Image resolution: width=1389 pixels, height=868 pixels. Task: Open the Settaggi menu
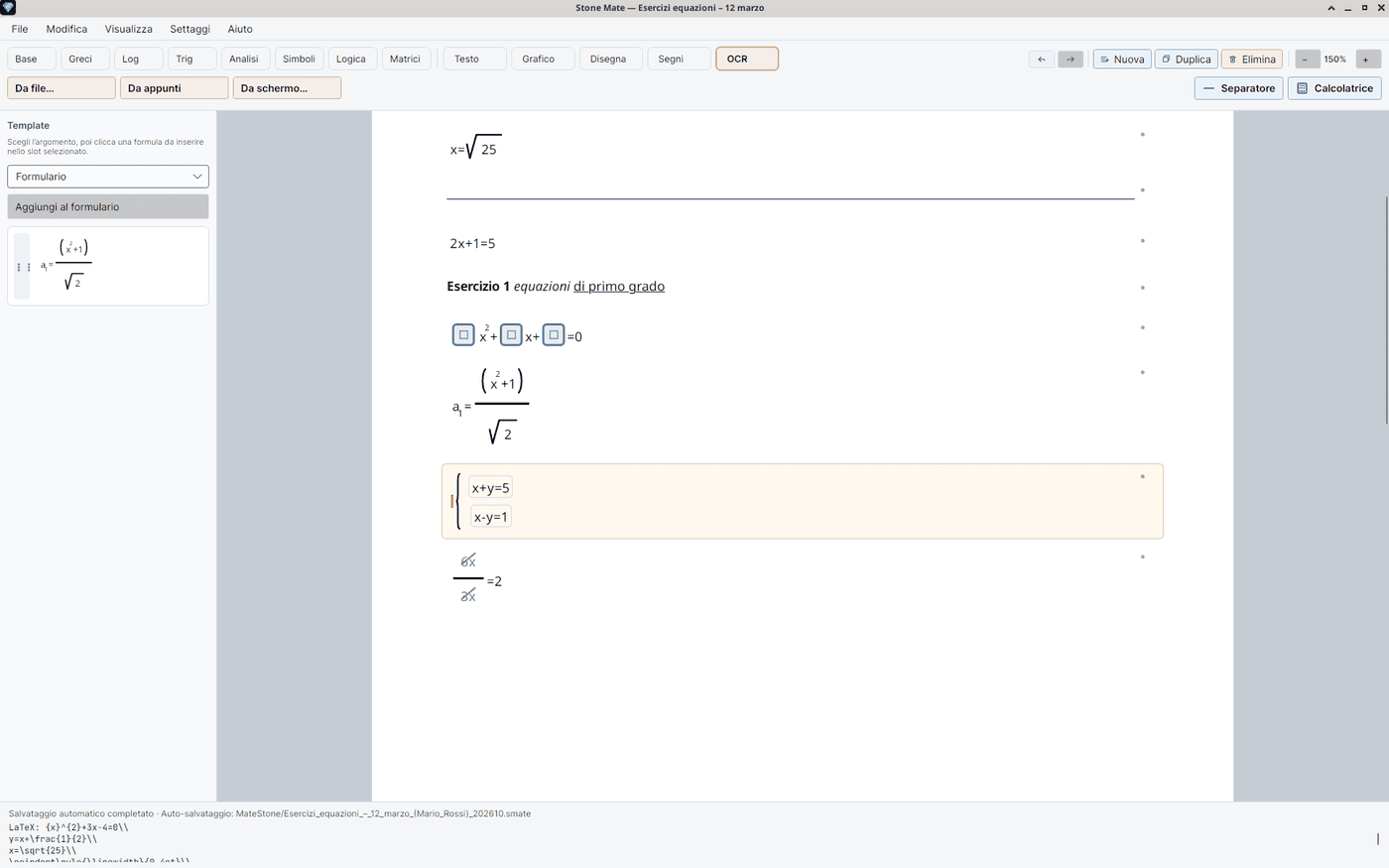click(x=189, y=29)
